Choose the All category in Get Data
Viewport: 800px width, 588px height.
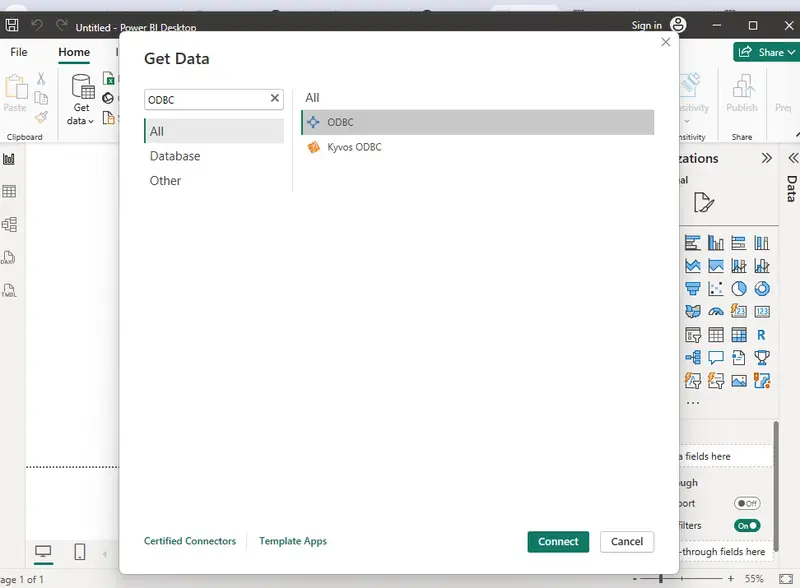pyautogui.click(x=214, y=131)
